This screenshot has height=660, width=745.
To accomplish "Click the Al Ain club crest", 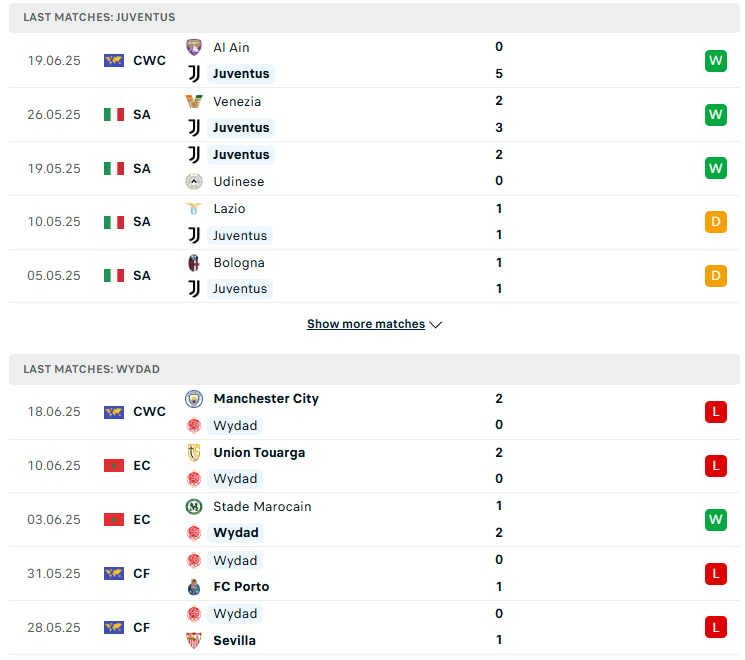I will (193, 47).
